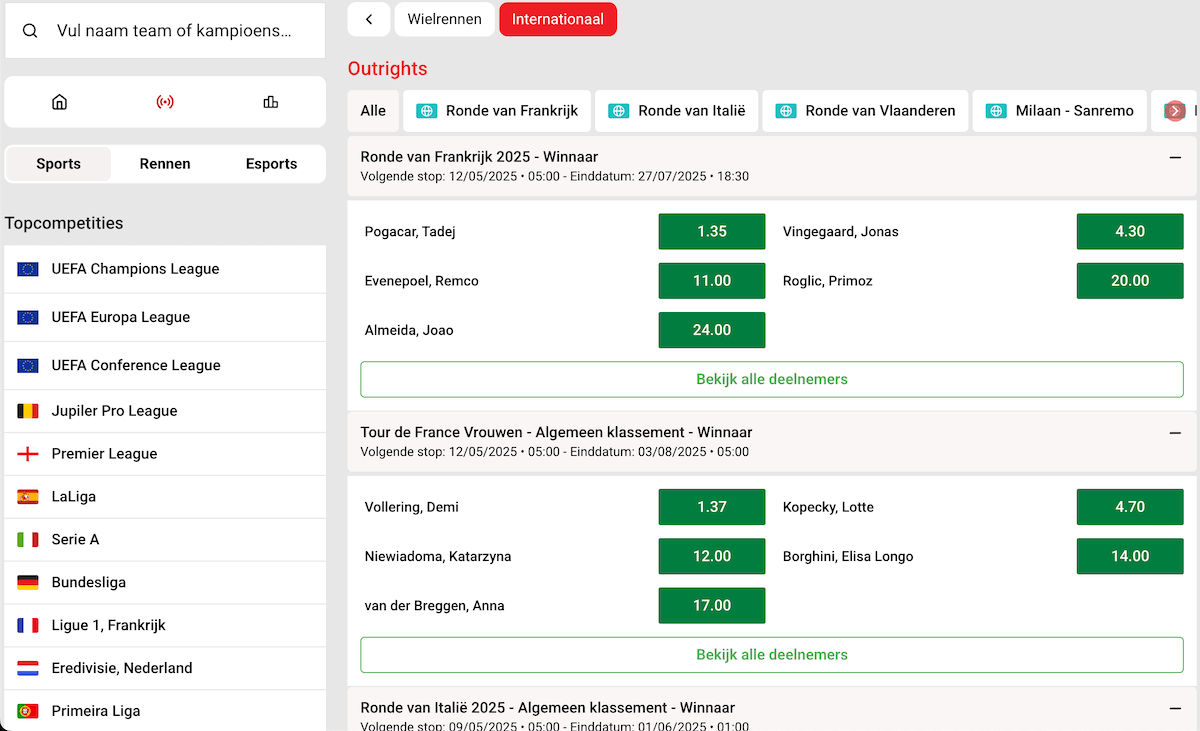Click the red arrow to reveal more race filters

(x=1173, y=110)
